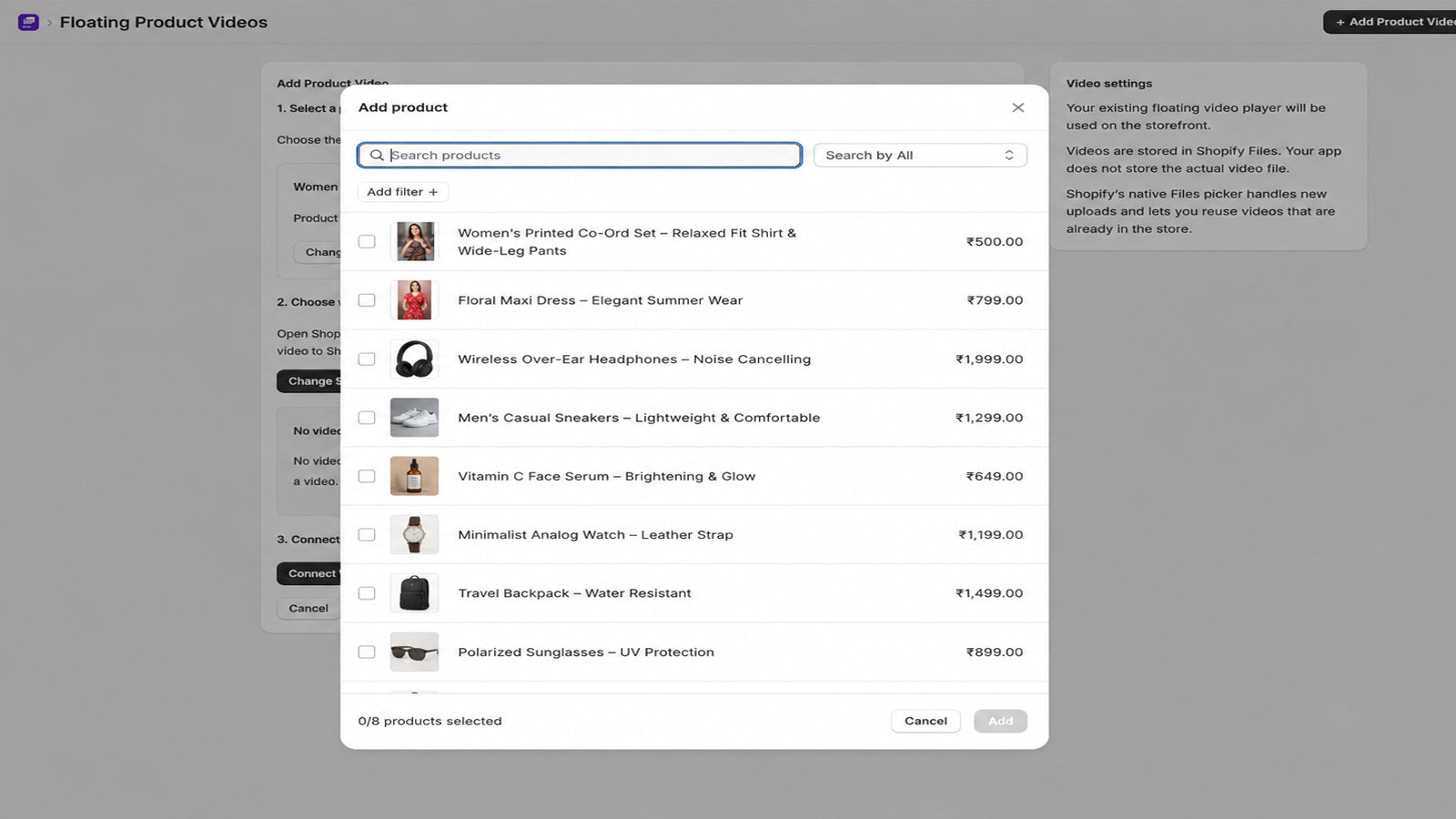
Task: Click the Polarized Sunglasses image
Action: coord(414,652)
